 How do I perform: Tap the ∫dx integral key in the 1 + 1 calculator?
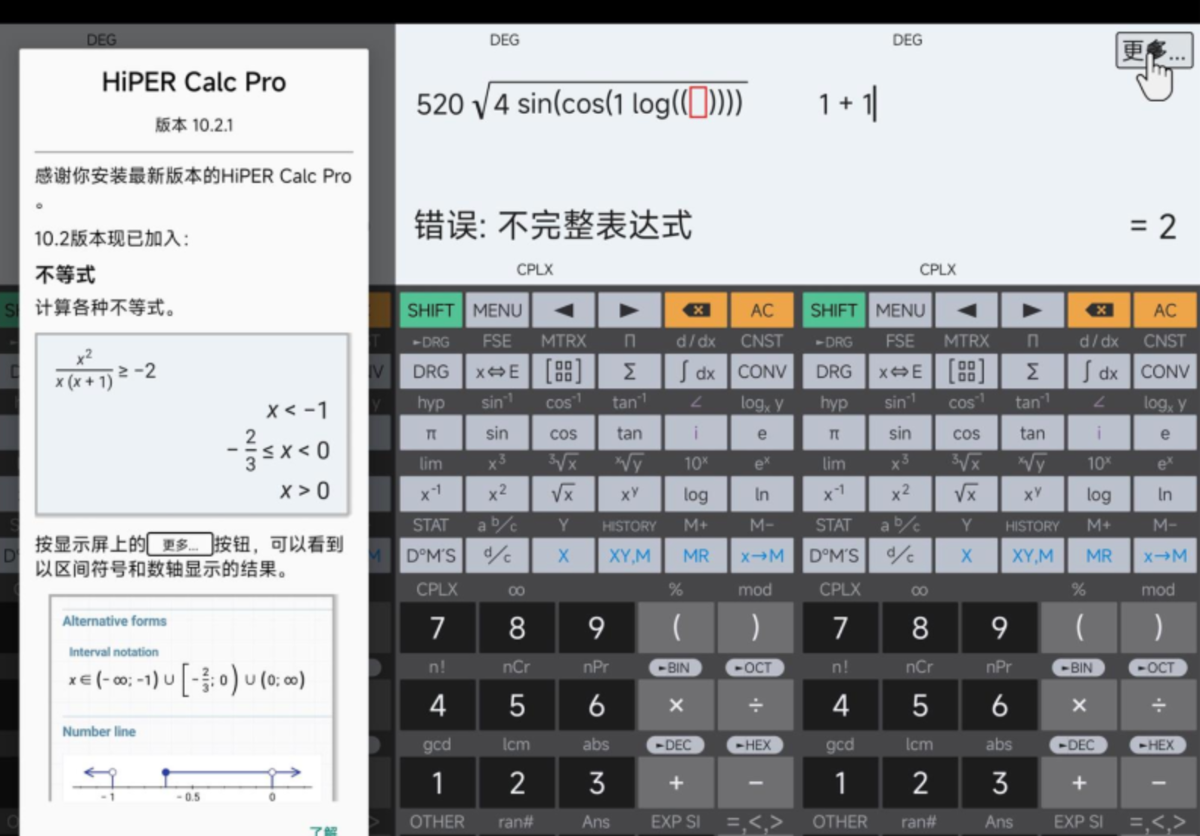pyautogui.click(x=1099, y=372)
